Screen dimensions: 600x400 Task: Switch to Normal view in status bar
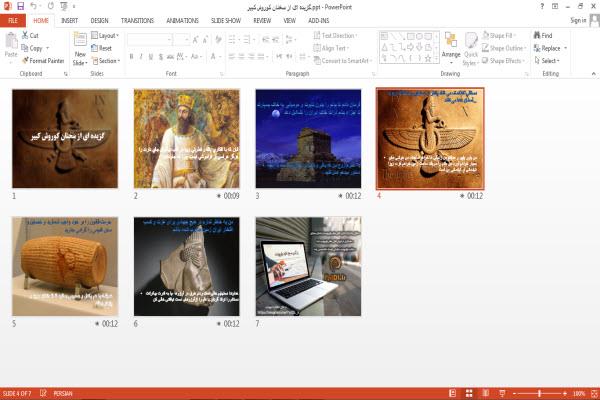click(452, 393)
